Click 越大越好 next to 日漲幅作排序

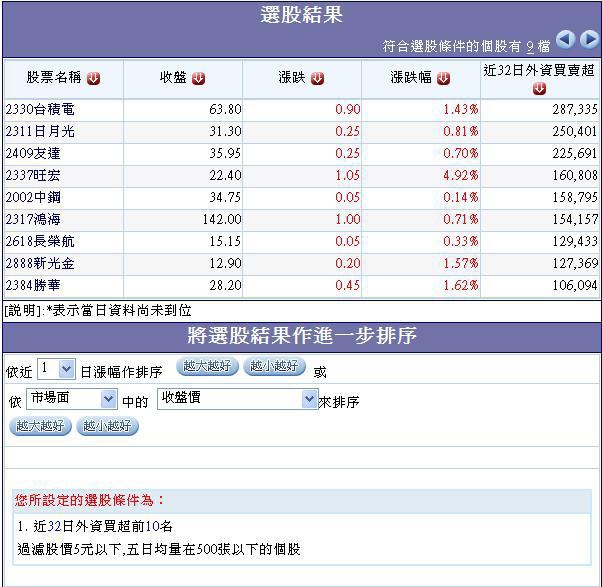[x=207, y=367]
